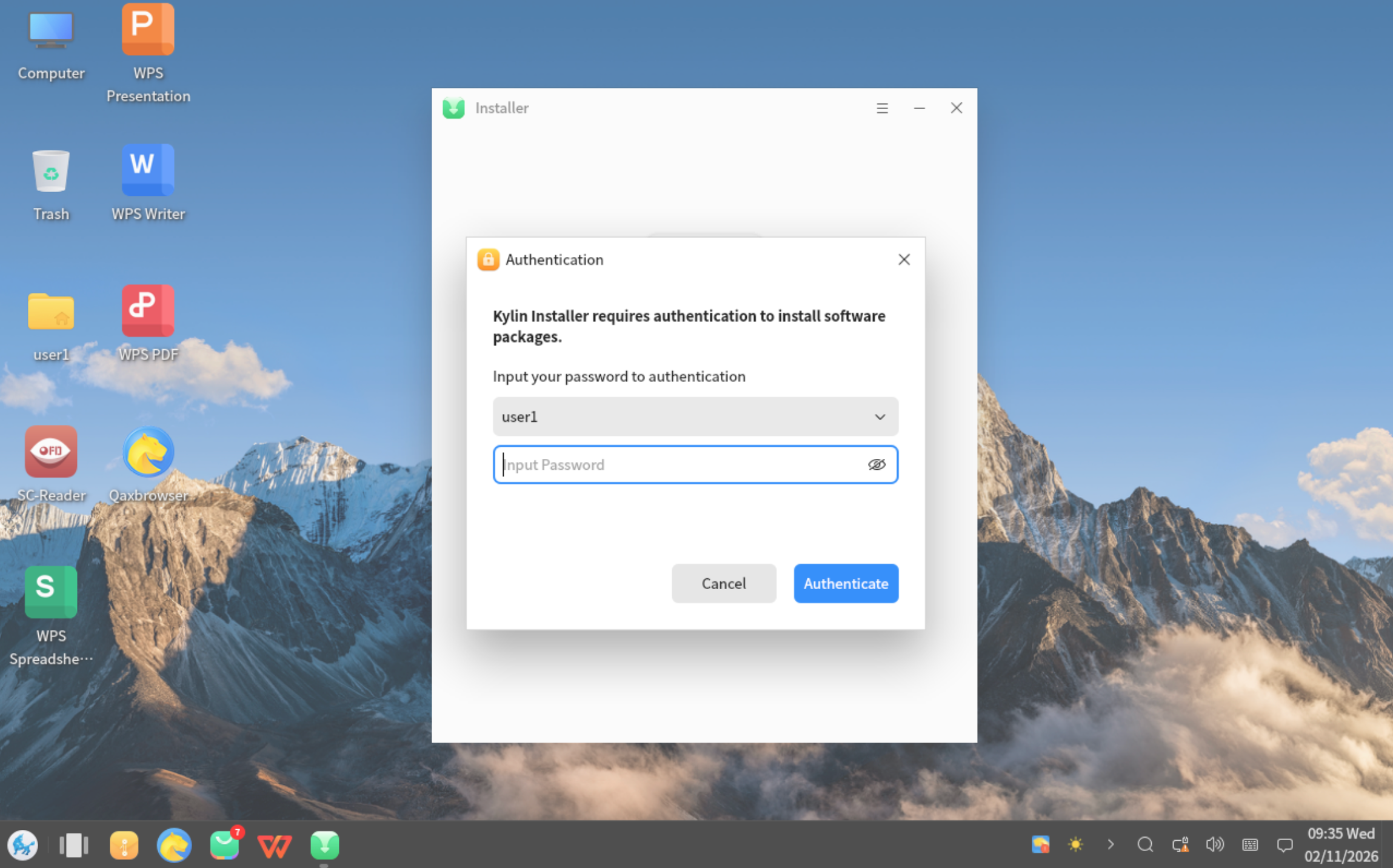The width and height of the screenshot is (1393, 868).
Task: Click the WPS Office taskbar icon
Action: coord(274,845)
